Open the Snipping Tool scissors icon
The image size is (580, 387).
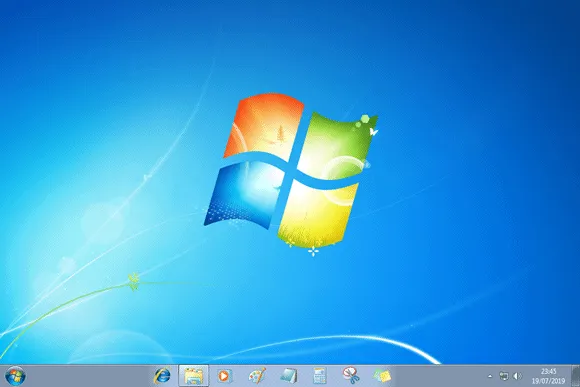point(351,376)
